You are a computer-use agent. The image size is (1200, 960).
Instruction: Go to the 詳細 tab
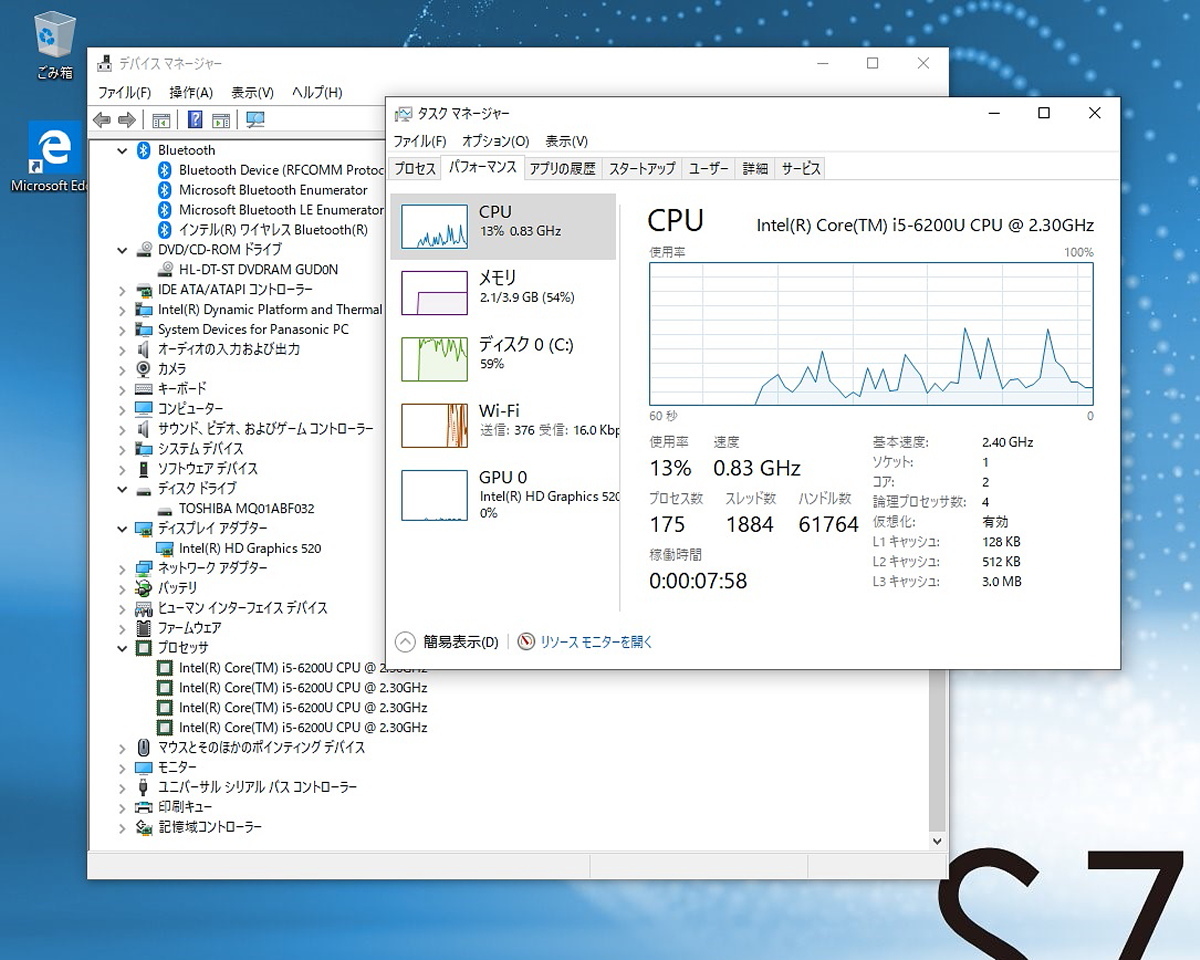(755, 169)
